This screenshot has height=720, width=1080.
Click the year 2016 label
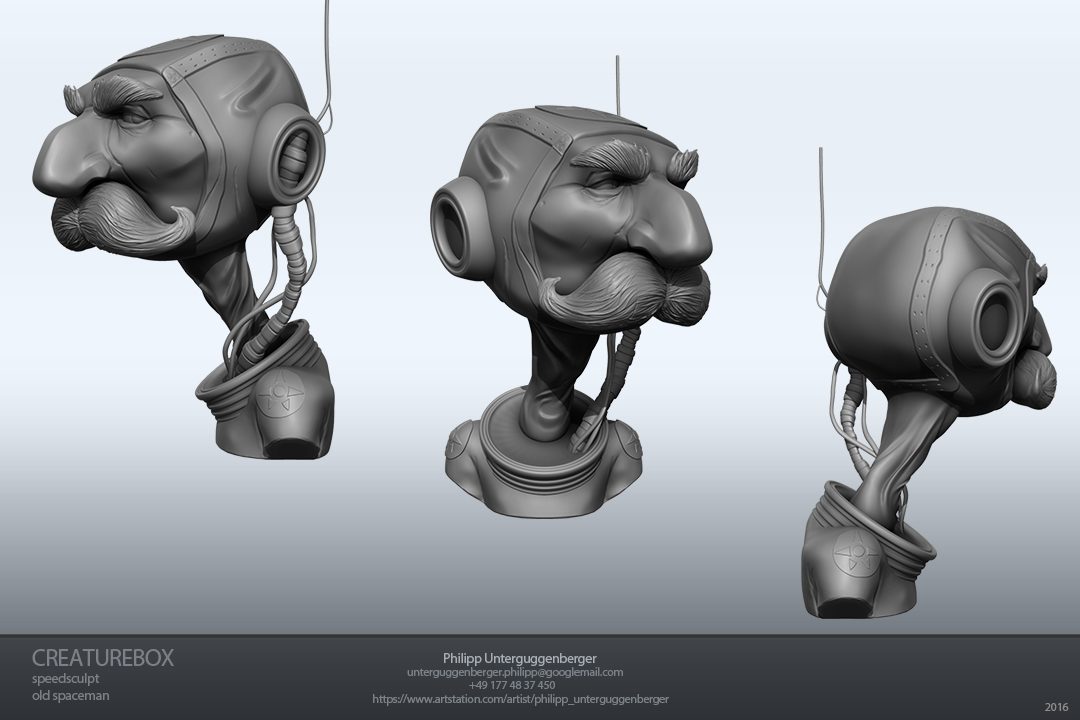click(1057, 706)
